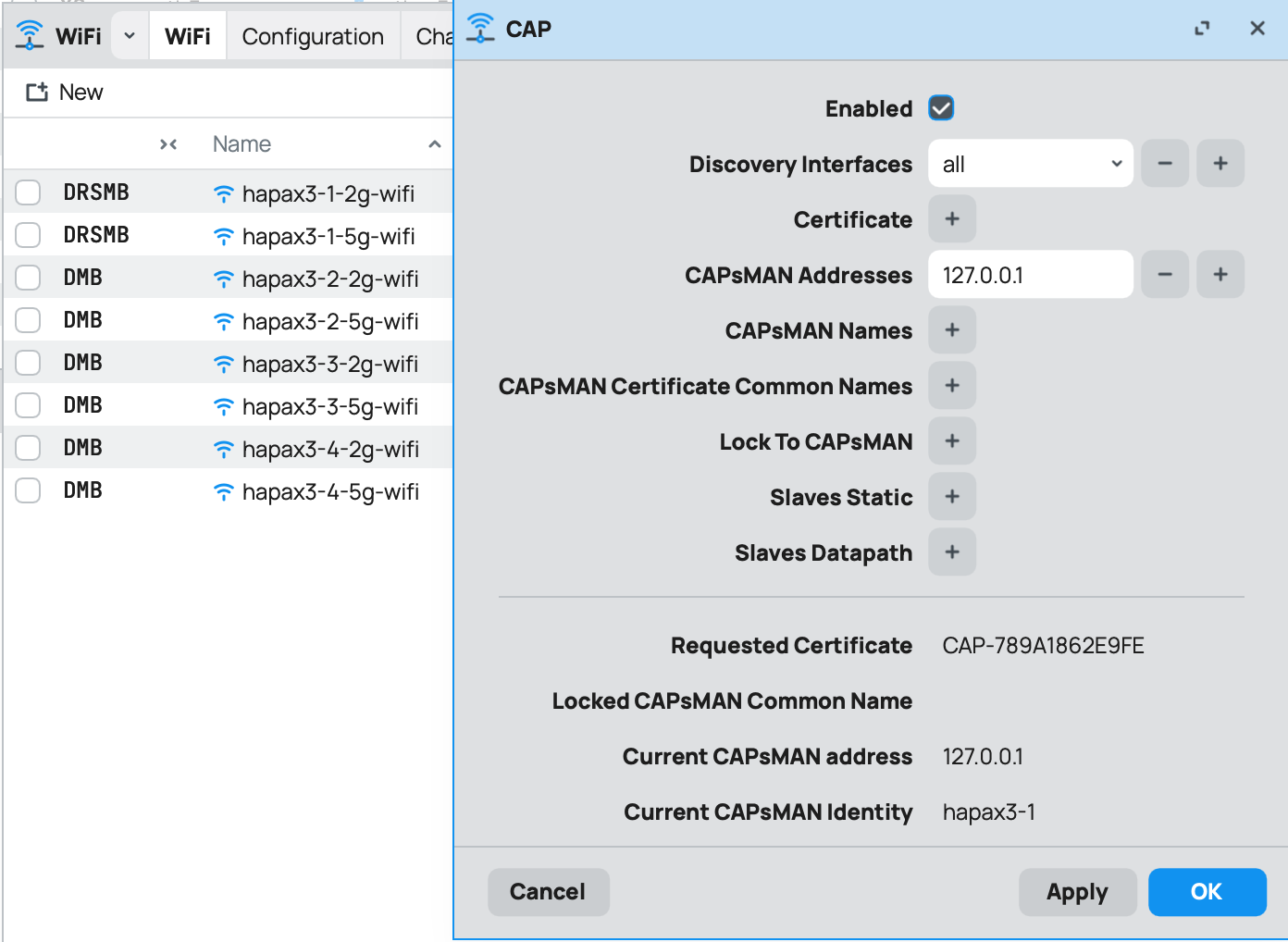This screenshot has width=1288, height=942.
Task: Add a Slaves Static entry
Action: [x=951, y=497]
